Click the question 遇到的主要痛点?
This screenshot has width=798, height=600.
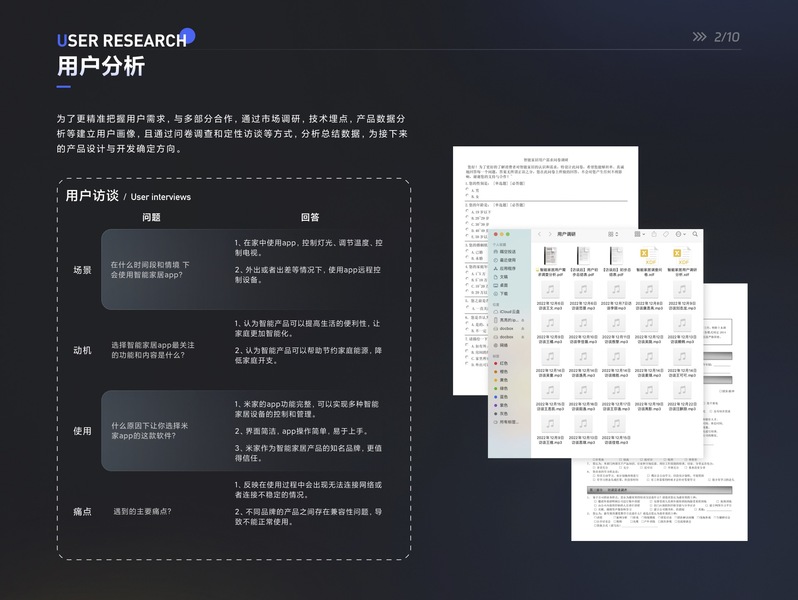coord(142,511)
